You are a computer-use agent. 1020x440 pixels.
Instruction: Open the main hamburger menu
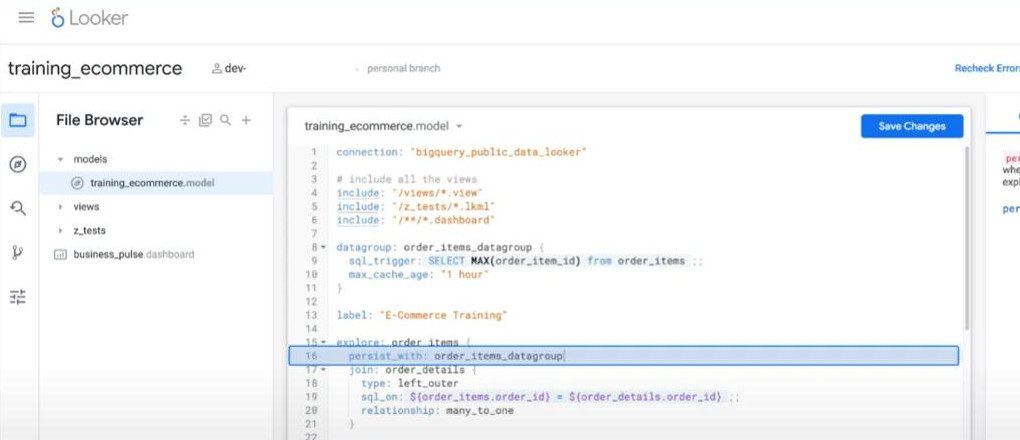(x=26, y=18)
